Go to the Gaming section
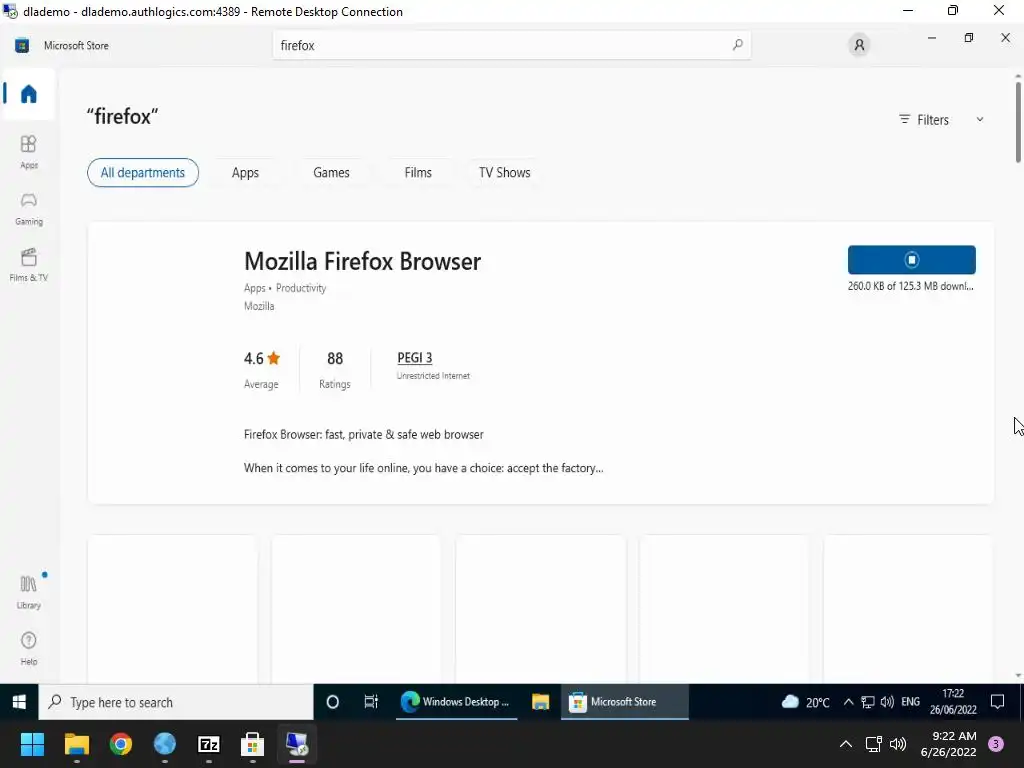Viewport: 1024px width, 768px height. click(29, 208)
